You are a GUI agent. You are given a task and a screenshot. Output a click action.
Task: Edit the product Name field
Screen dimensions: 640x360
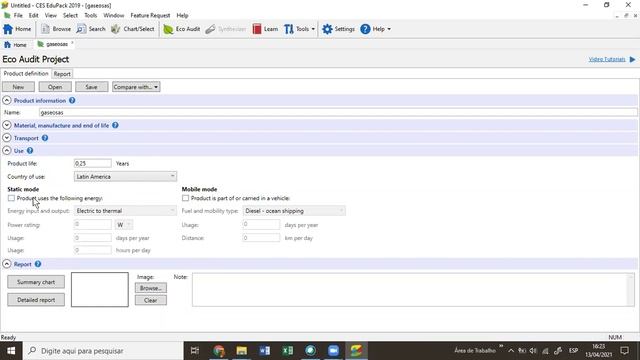pyautogui.click(x=338, y=112)
